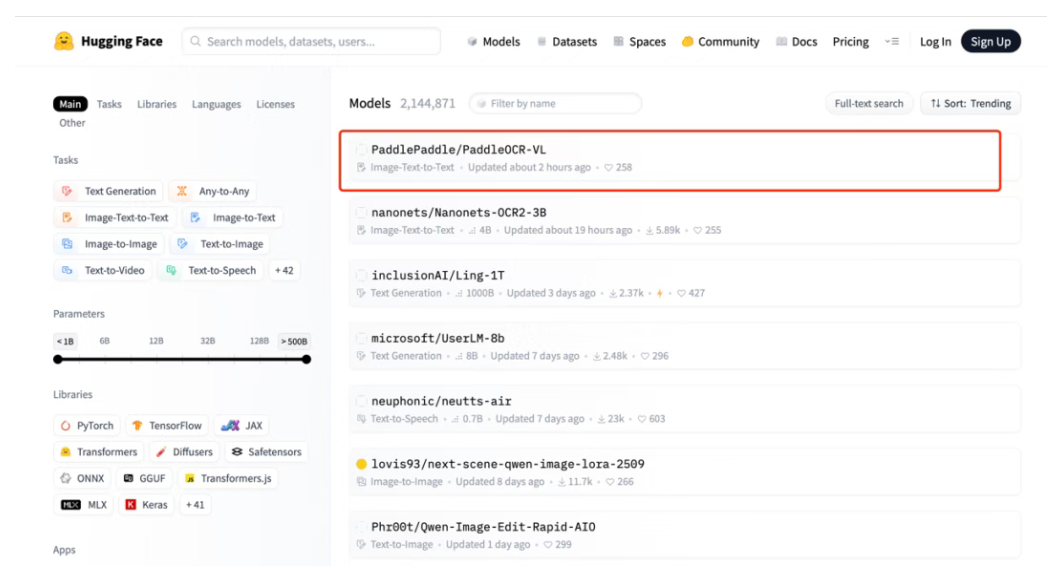The width and height of the screenshot is (1056, 582).
Task: Click the Text Generation task icon
Action: 67,191
